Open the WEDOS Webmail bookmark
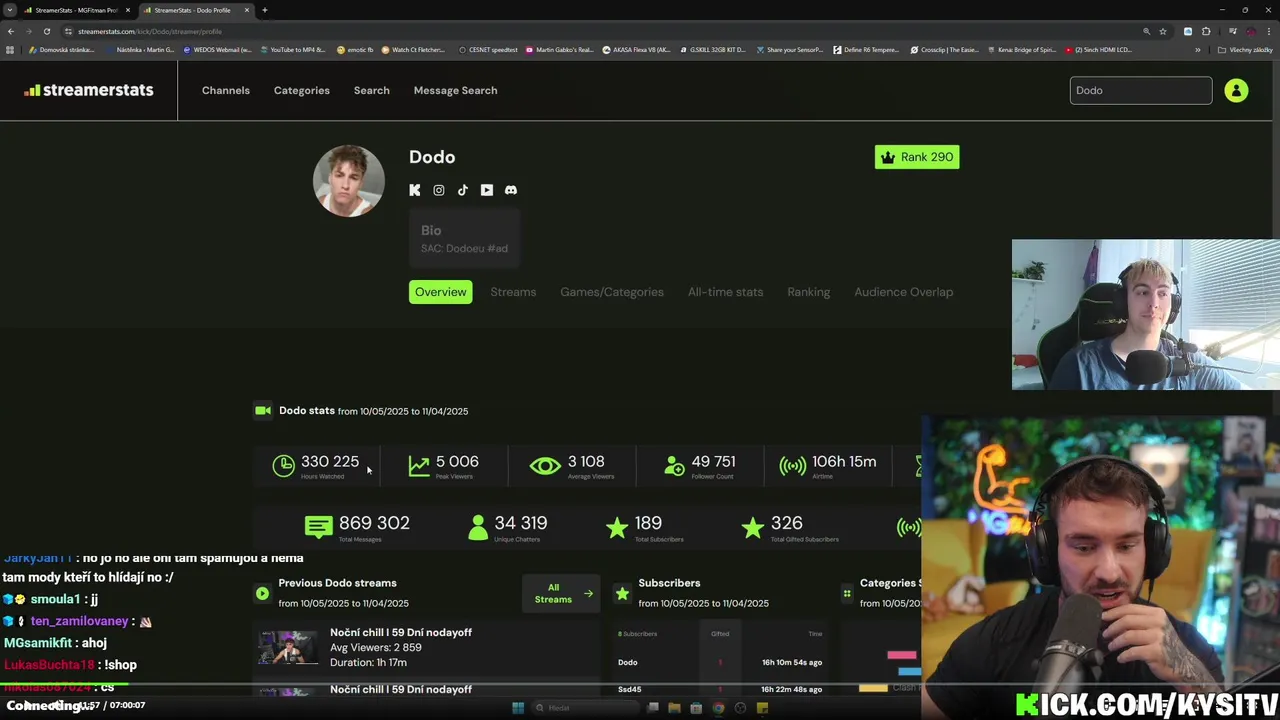 click(218, 50)
